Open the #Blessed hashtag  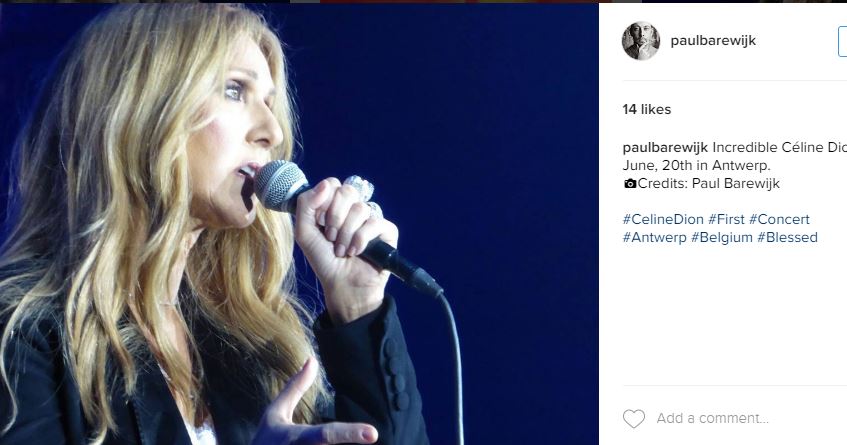coord(787,237)
